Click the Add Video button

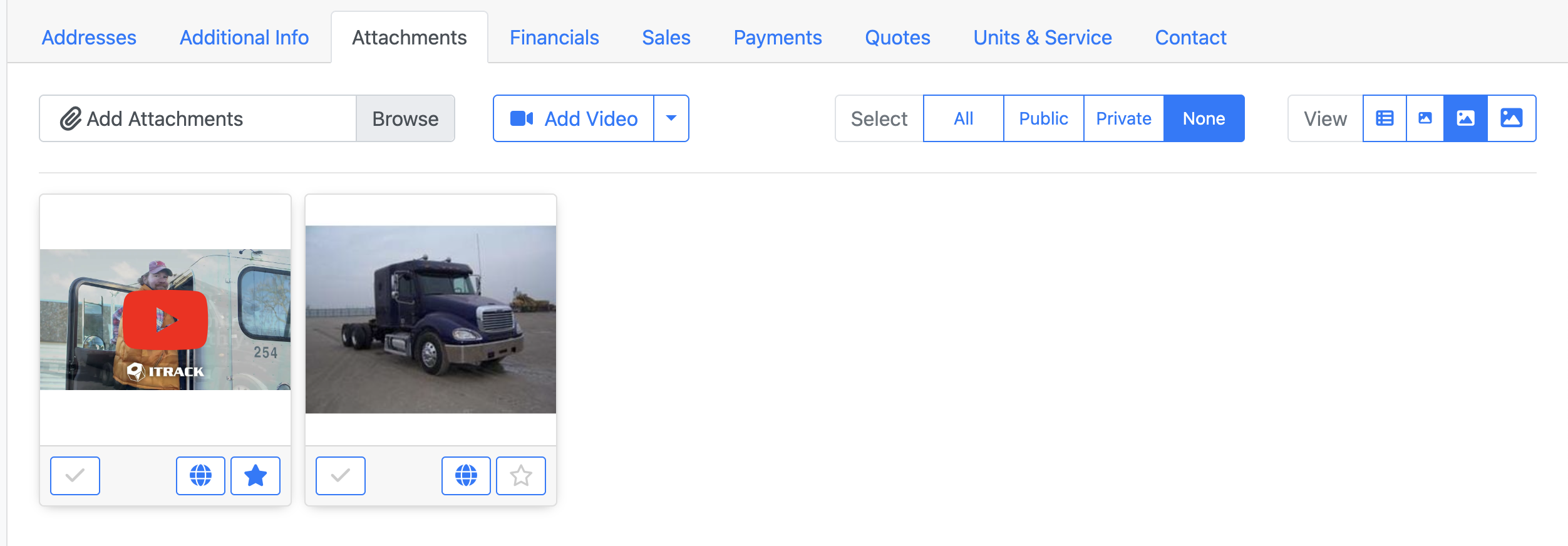pyautogui.click(x=574, y=118)
